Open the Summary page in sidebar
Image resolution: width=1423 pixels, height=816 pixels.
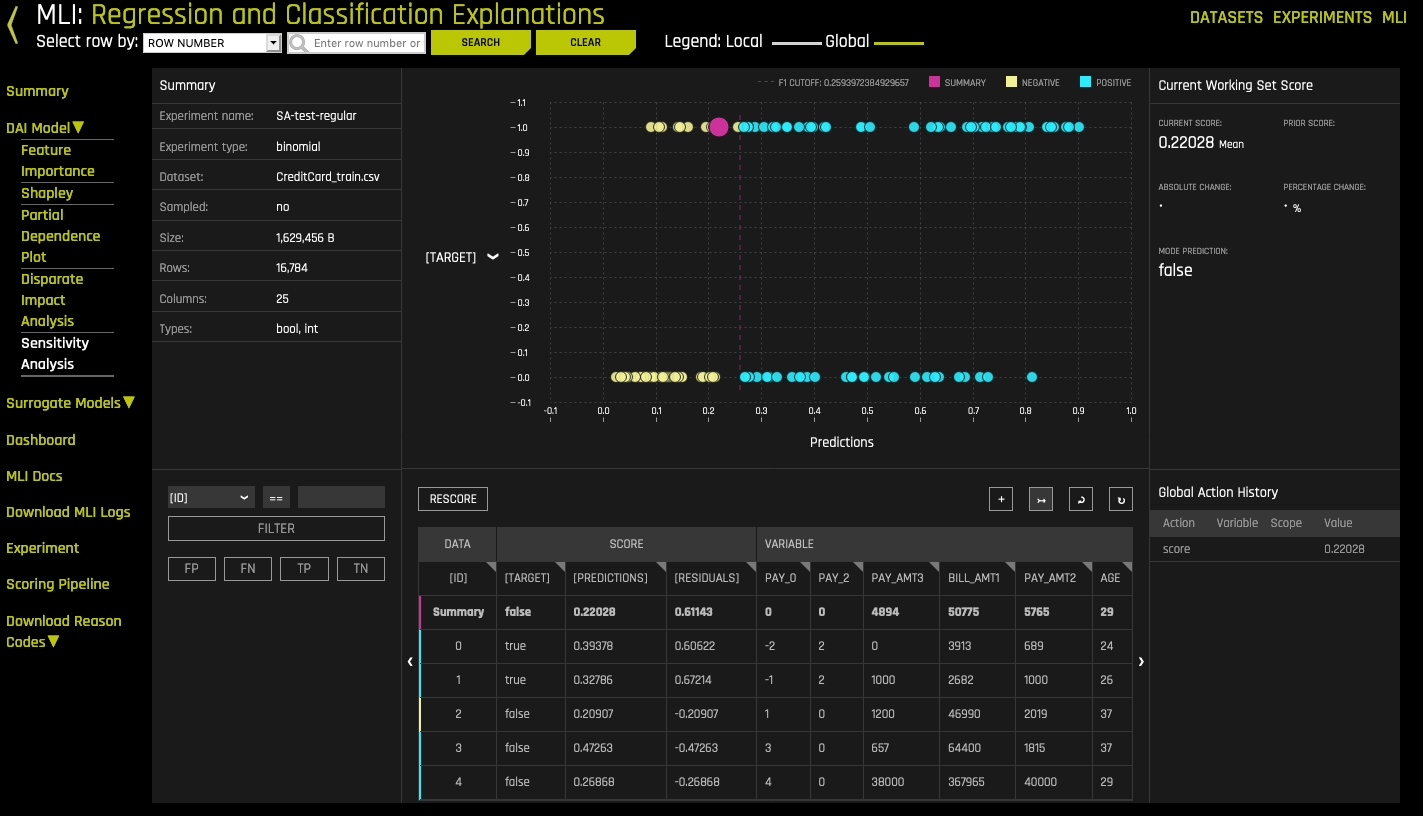click(37, 91)
